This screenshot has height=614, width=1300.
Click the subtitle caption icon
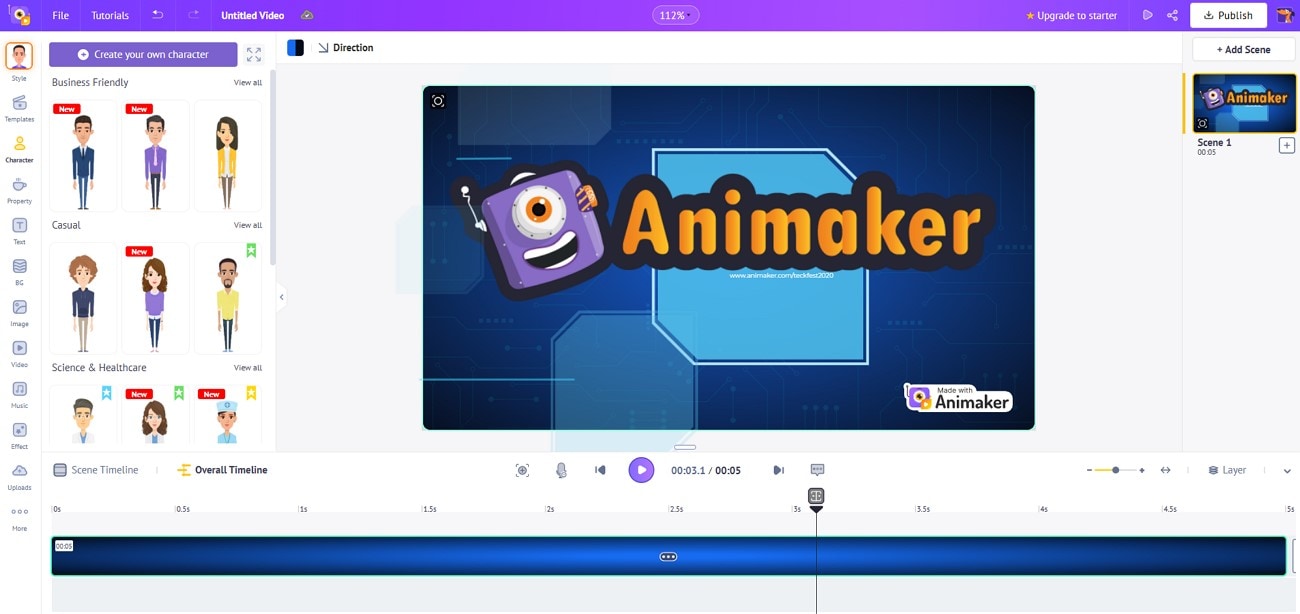tap(817, 470)
